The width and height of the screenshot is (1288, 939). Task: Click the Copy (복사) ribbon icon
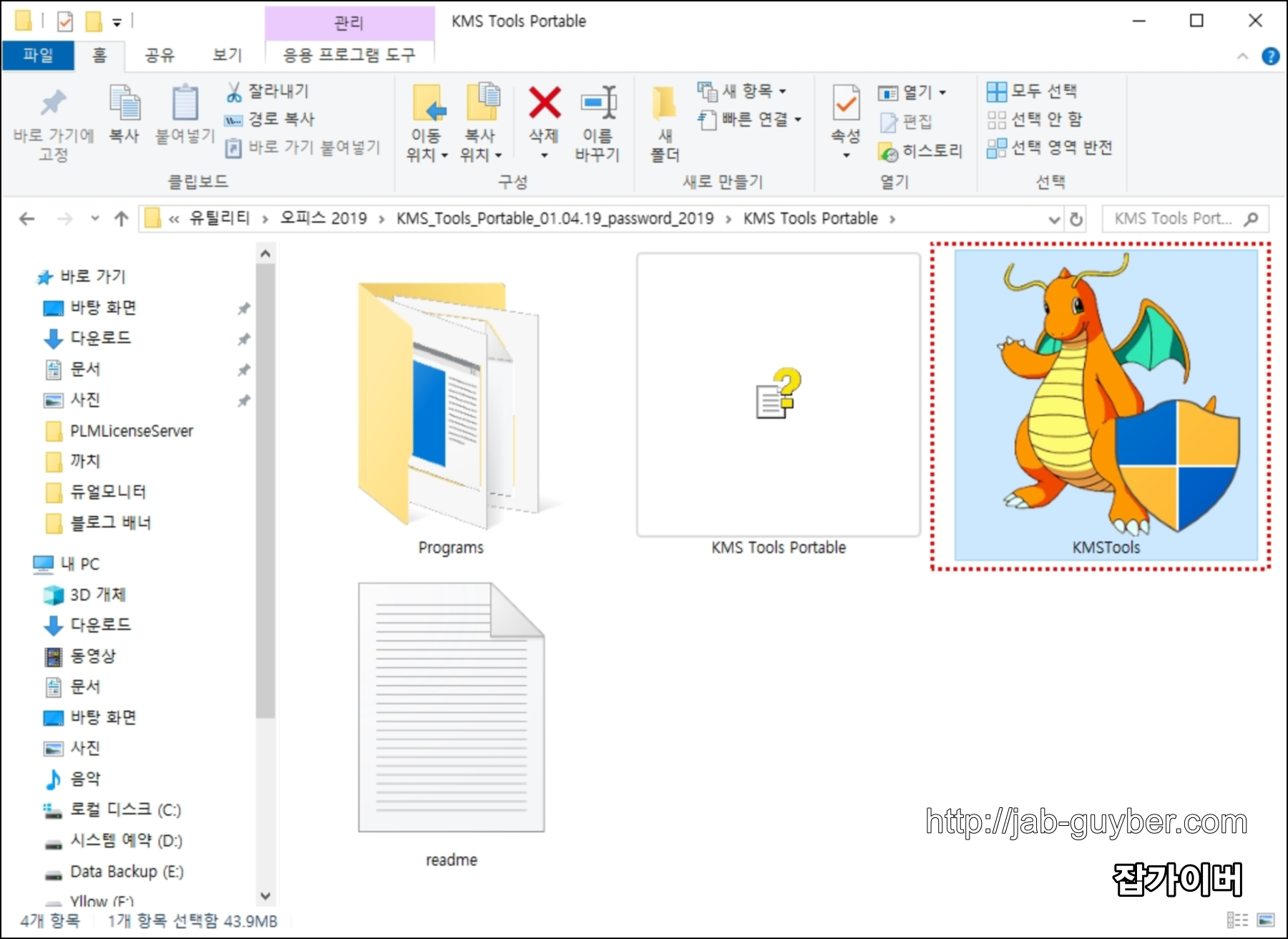(124, 115)
